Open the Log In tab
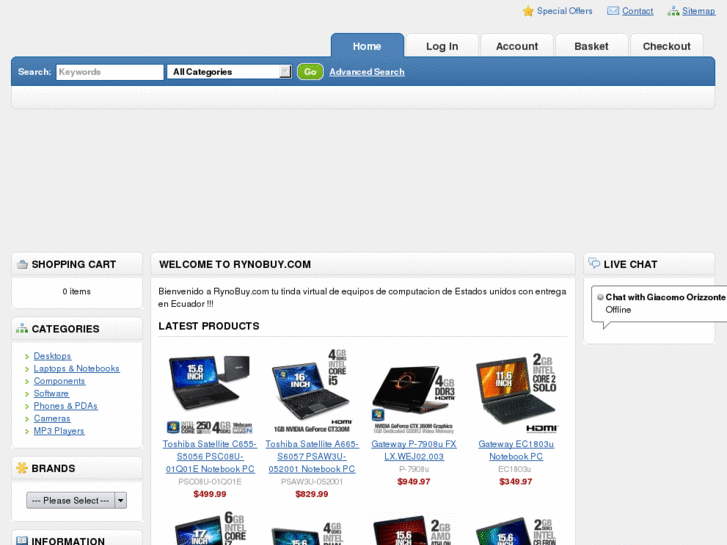 tap(442, 46)
